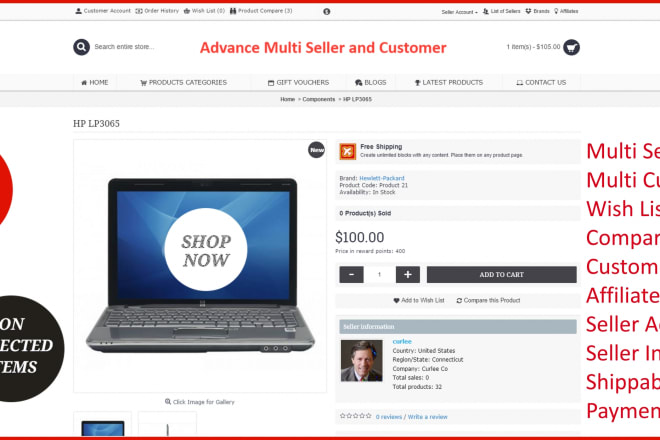Screen dimensions: 660x440
Task: Click the seller curlee profile photo
Action: (x=362, y=360)
